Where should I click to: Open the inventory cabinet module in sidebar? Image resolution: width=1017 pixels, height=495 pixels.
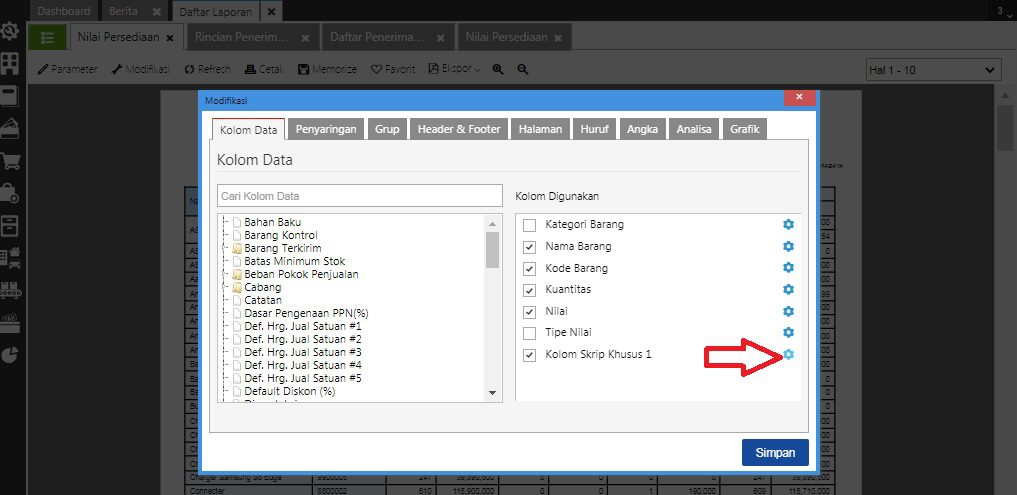pyautogui.click(x=10, y=226)
